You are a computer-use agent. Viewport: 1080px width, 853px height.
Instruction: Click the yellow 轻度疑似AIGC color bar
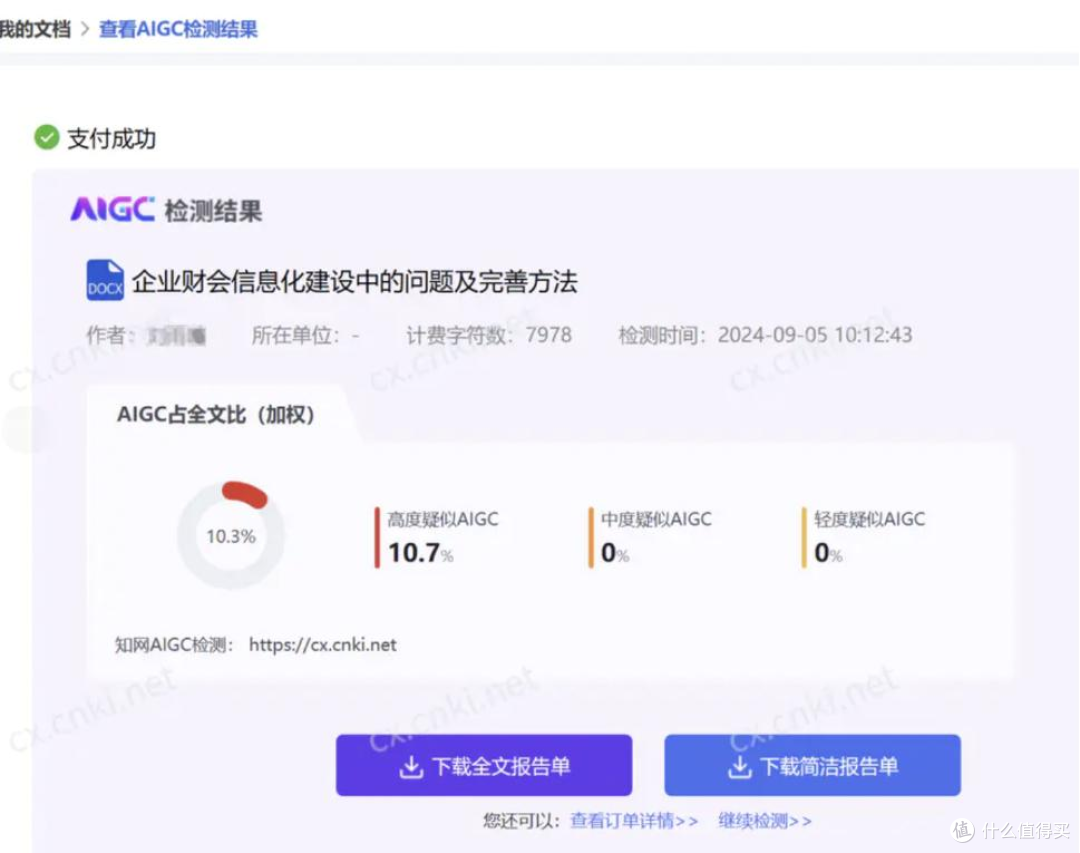804,537
